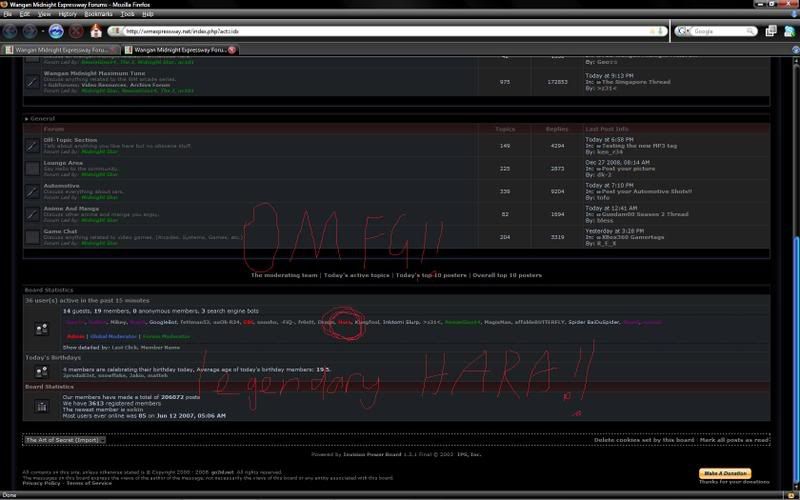The image size is (800, 500).
Task: Click the Wangan Midnight Maximum Tune forum status icon
Action: (32, 82)
